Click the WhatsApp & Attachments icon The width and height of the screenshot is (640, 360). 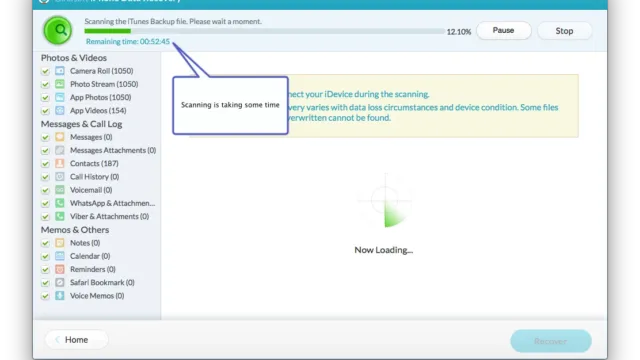tap(60, 203)
